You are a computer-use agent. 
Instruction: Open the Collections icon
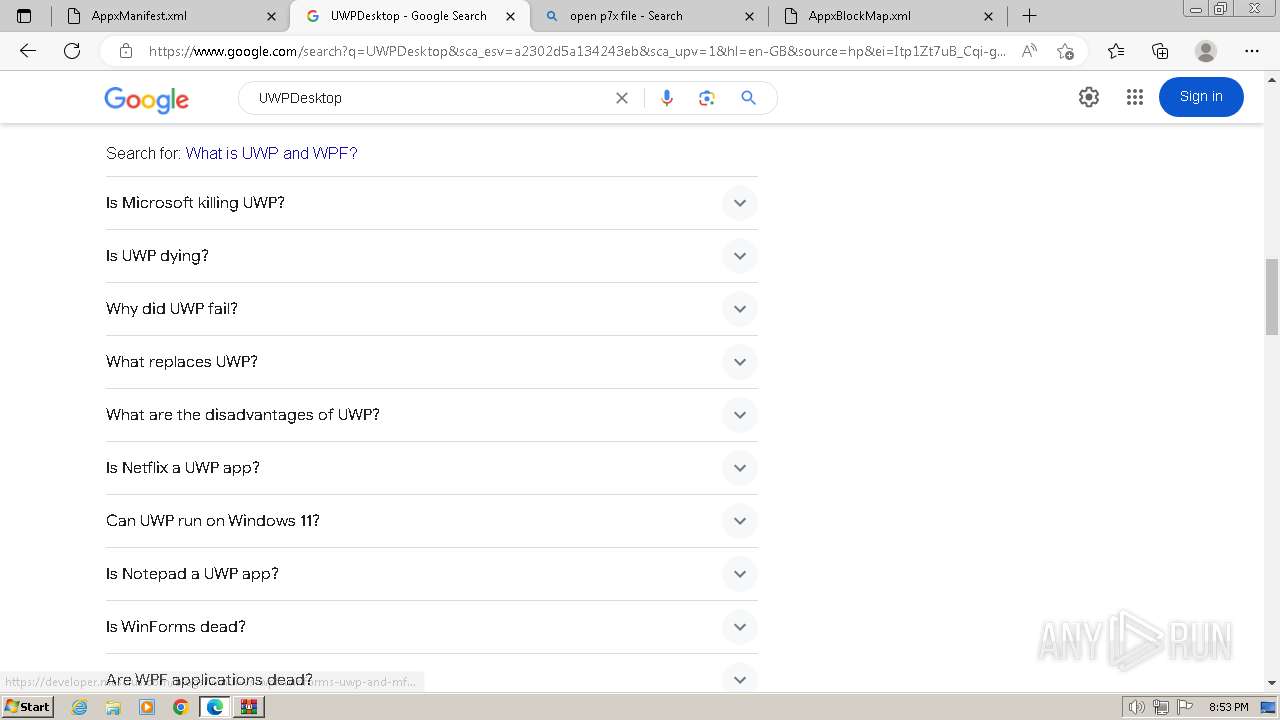pyautogui.click(x=1160, y=51)
